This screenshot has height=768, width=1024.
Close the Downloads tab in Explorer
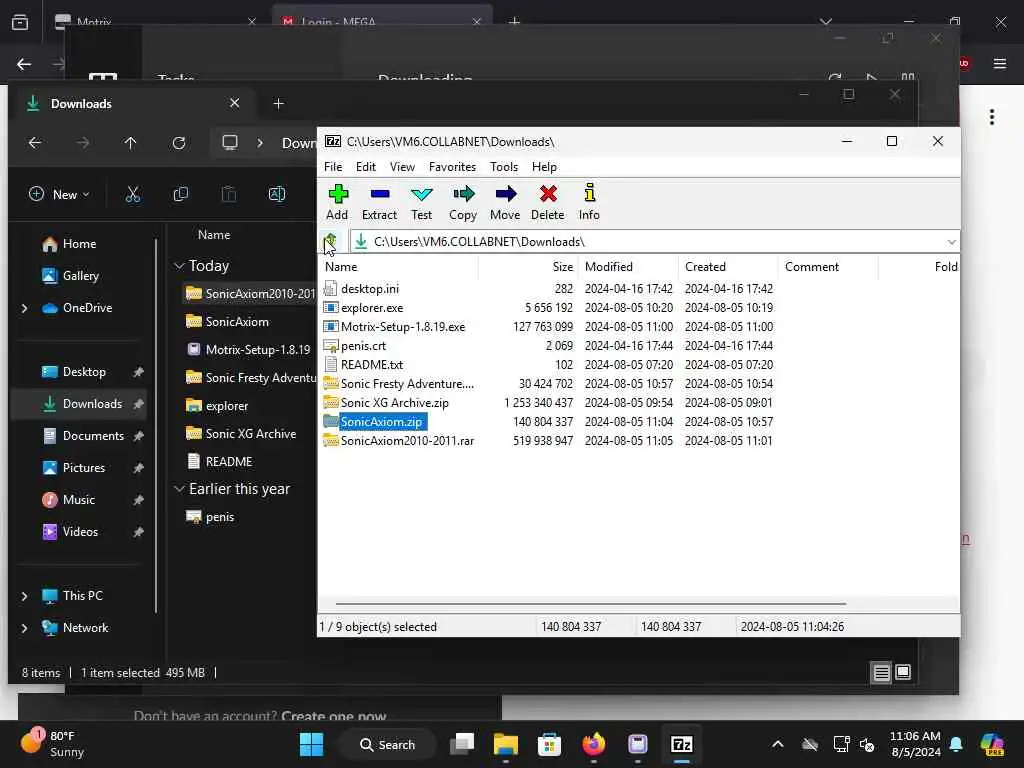point(234,103)
